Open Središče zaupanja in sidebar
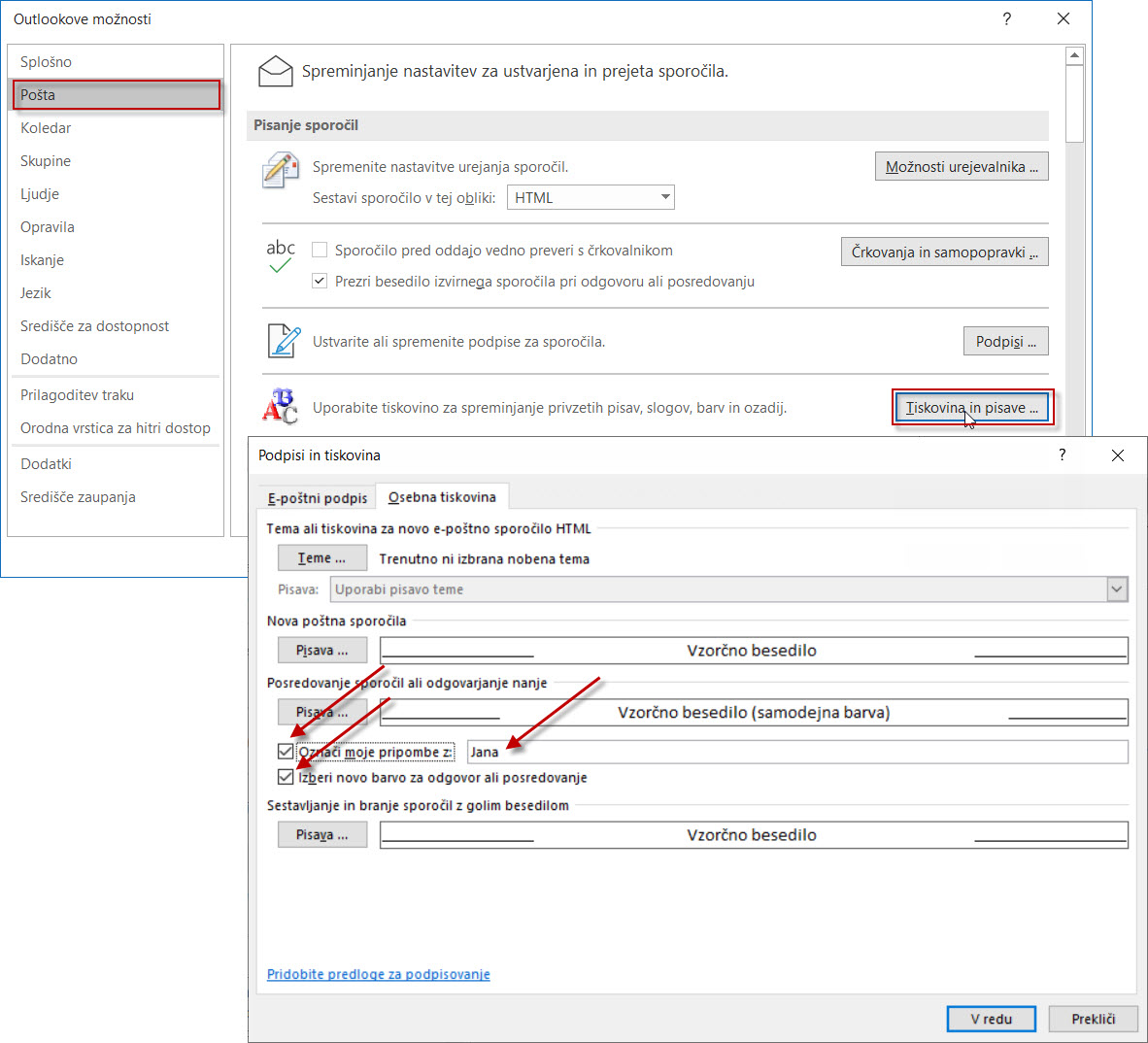The image size is (1148, 1043). pyautogui.click(x=116, y=497)
